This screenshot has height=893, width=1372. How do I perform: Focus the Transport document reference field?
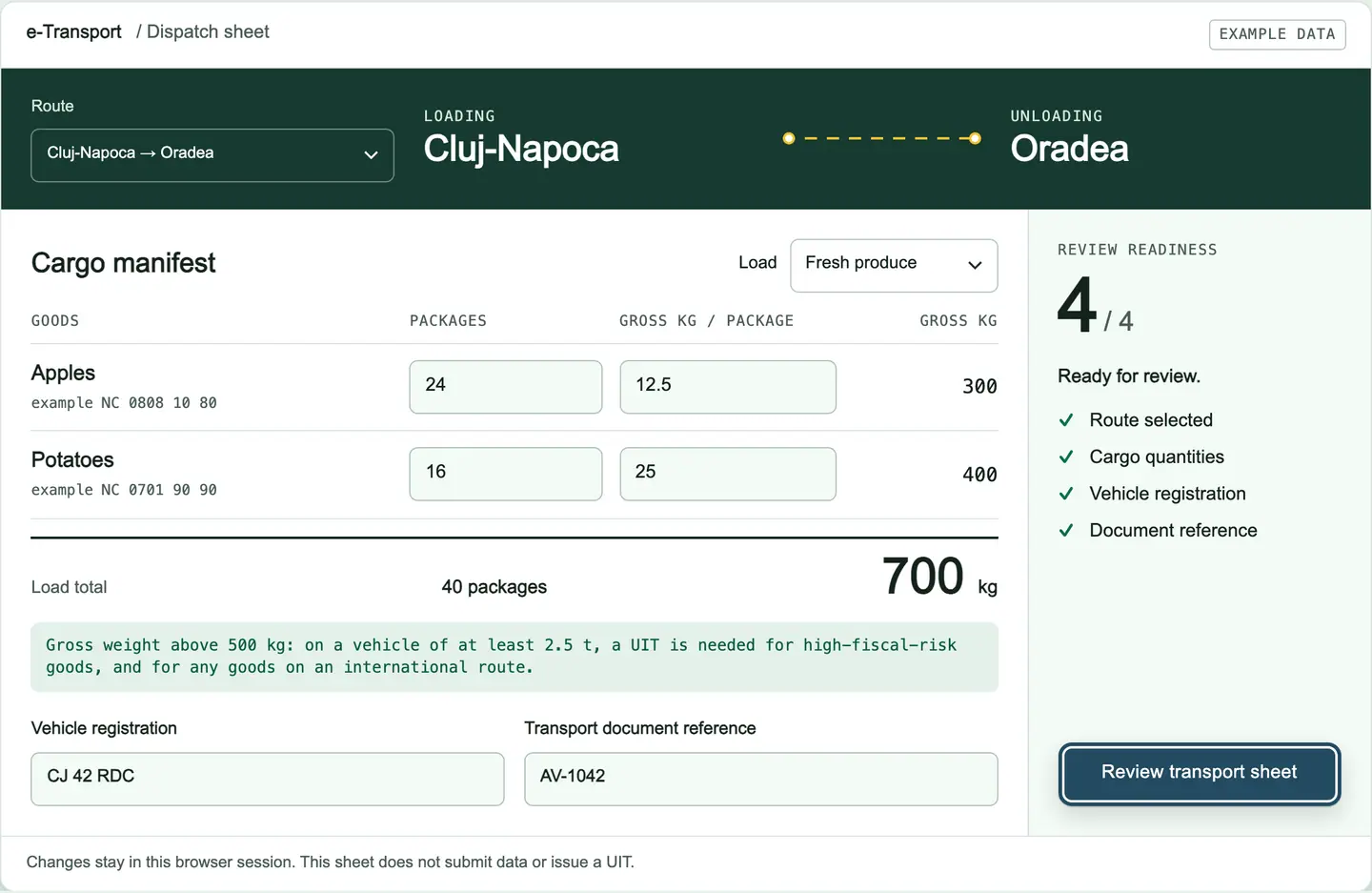pos(761,779)
